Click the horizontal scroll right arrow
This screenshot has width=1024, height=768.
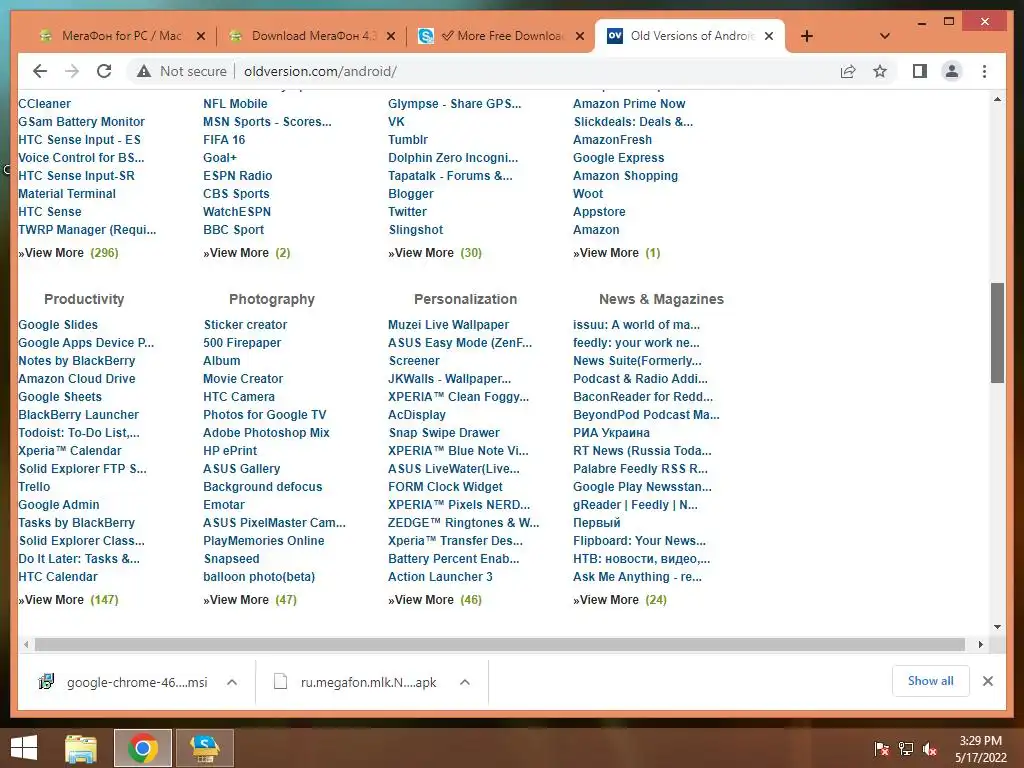point(980,645)
